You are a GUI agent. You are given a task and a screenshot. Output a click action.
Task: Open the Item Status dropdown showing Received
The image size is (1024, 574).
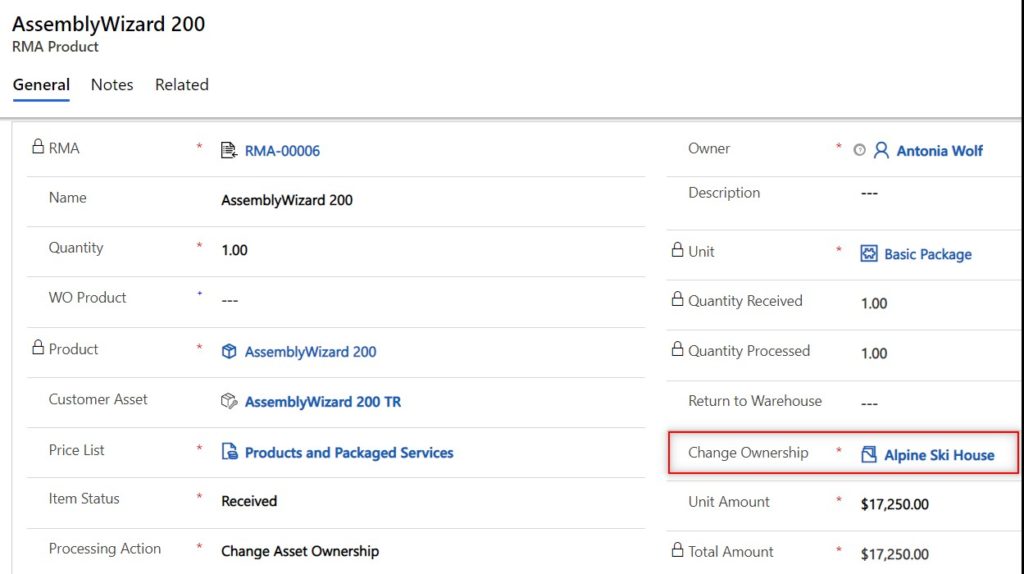click(249, 502)
